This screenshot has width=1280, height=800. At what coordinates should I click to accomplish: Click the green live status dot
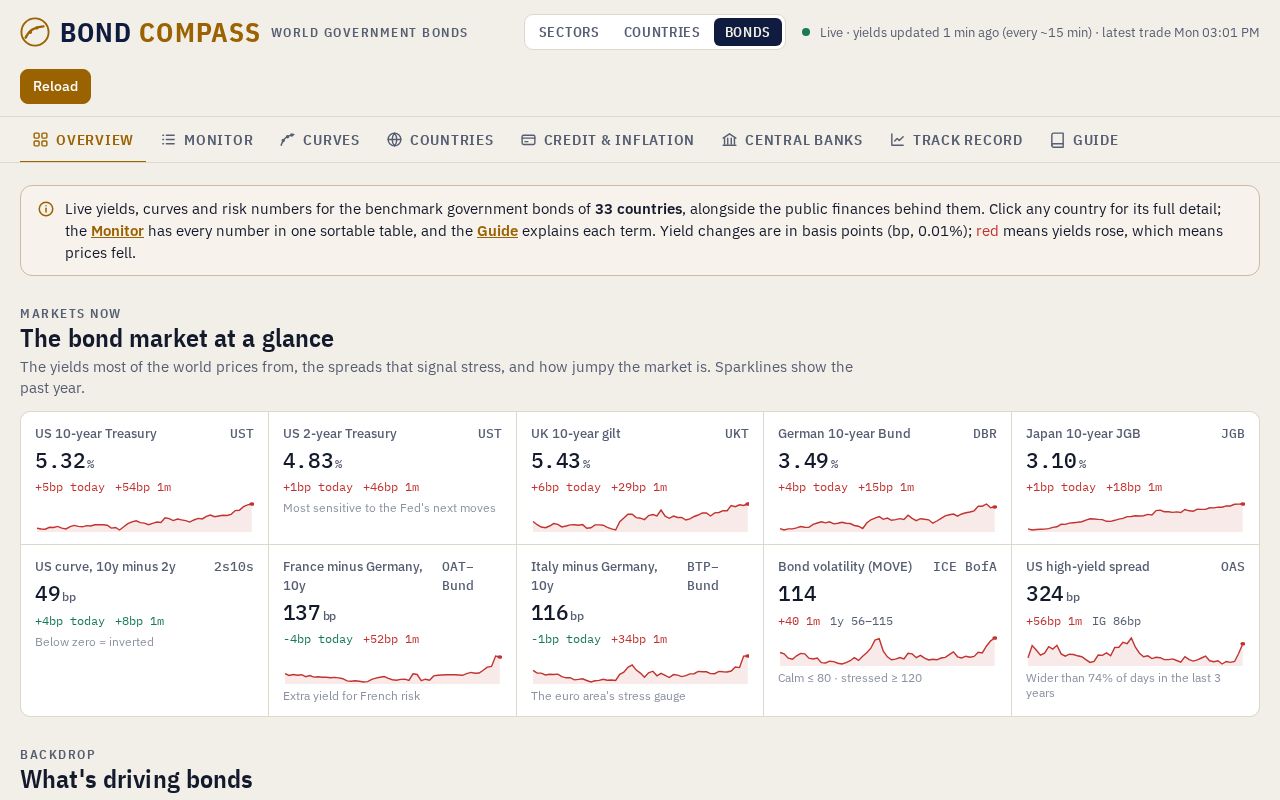click(806, 32)
